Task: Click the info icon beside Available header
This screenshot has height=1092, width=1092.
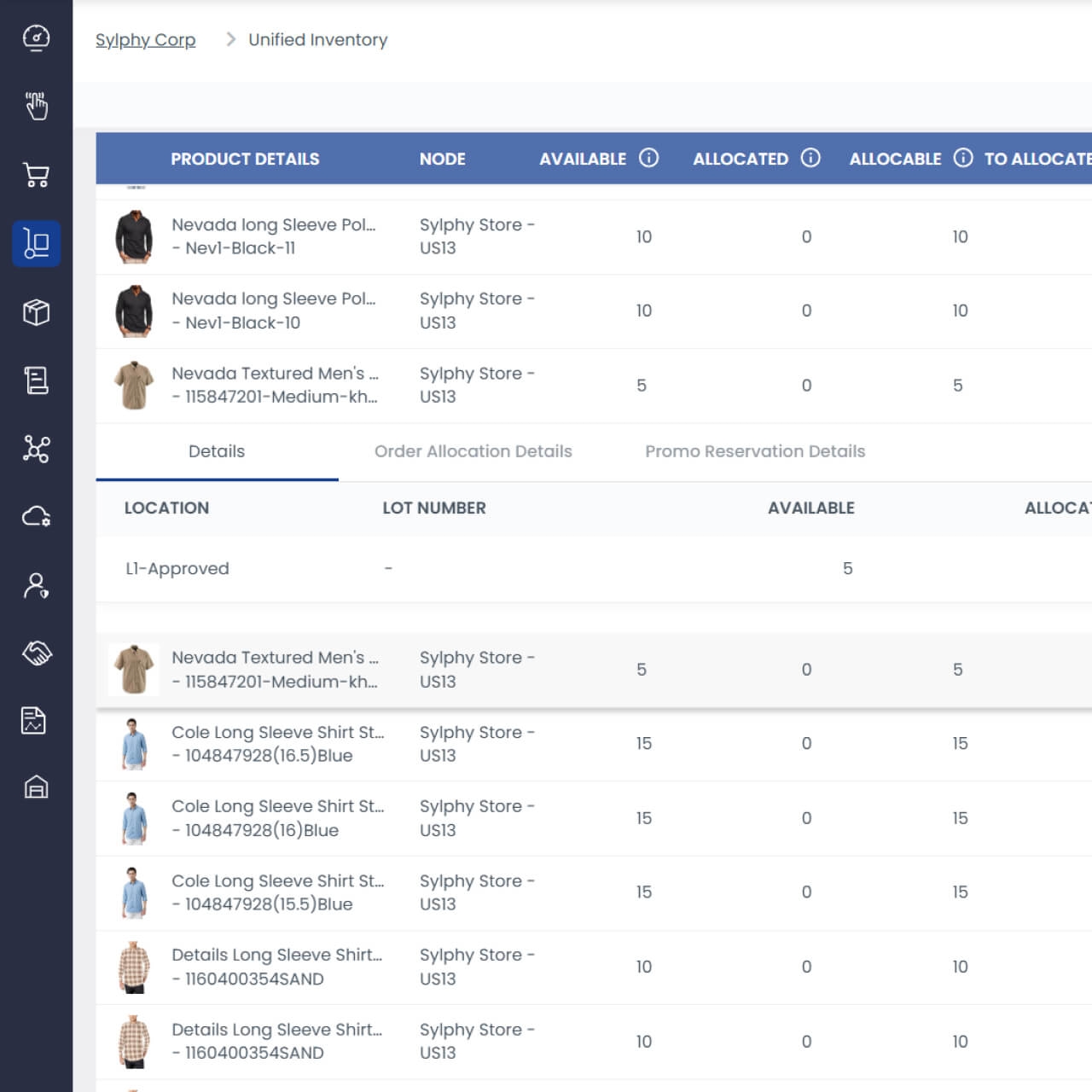Action: [x=649, y=158]
